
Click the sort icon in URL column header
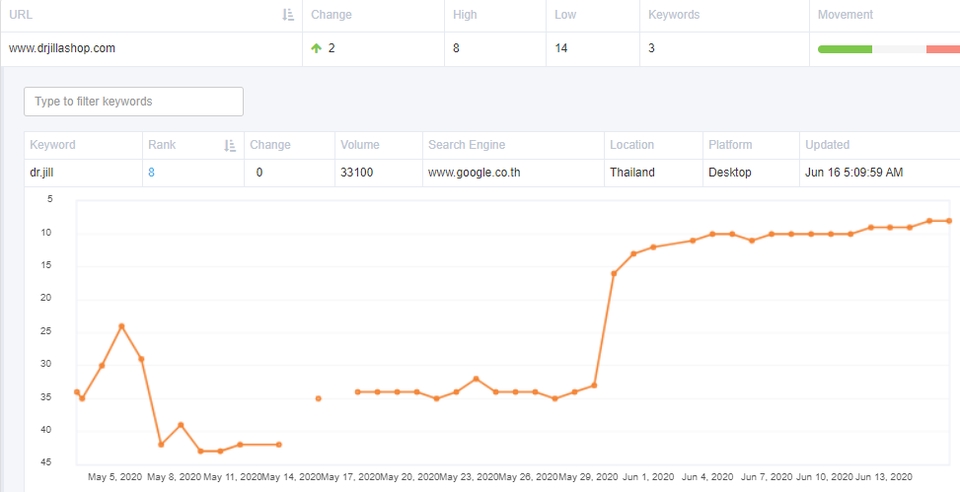pyautogui.click(x=288, y=15)
